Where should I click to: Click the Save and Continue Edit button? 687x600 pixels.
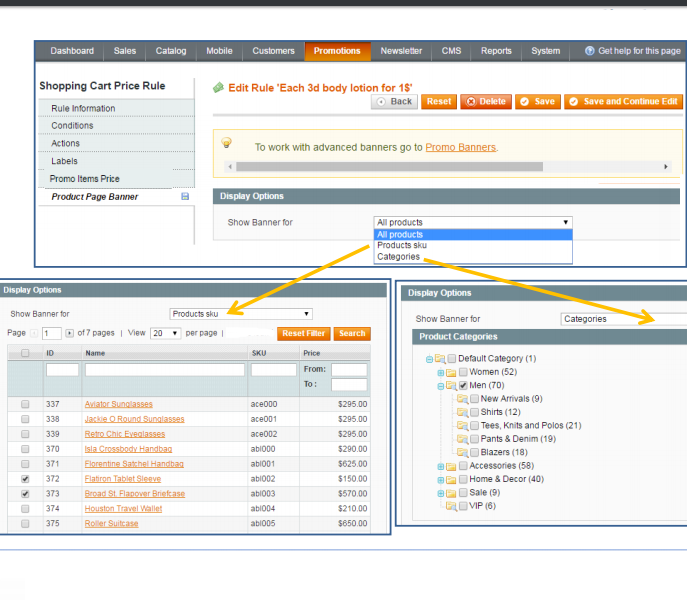623,102
